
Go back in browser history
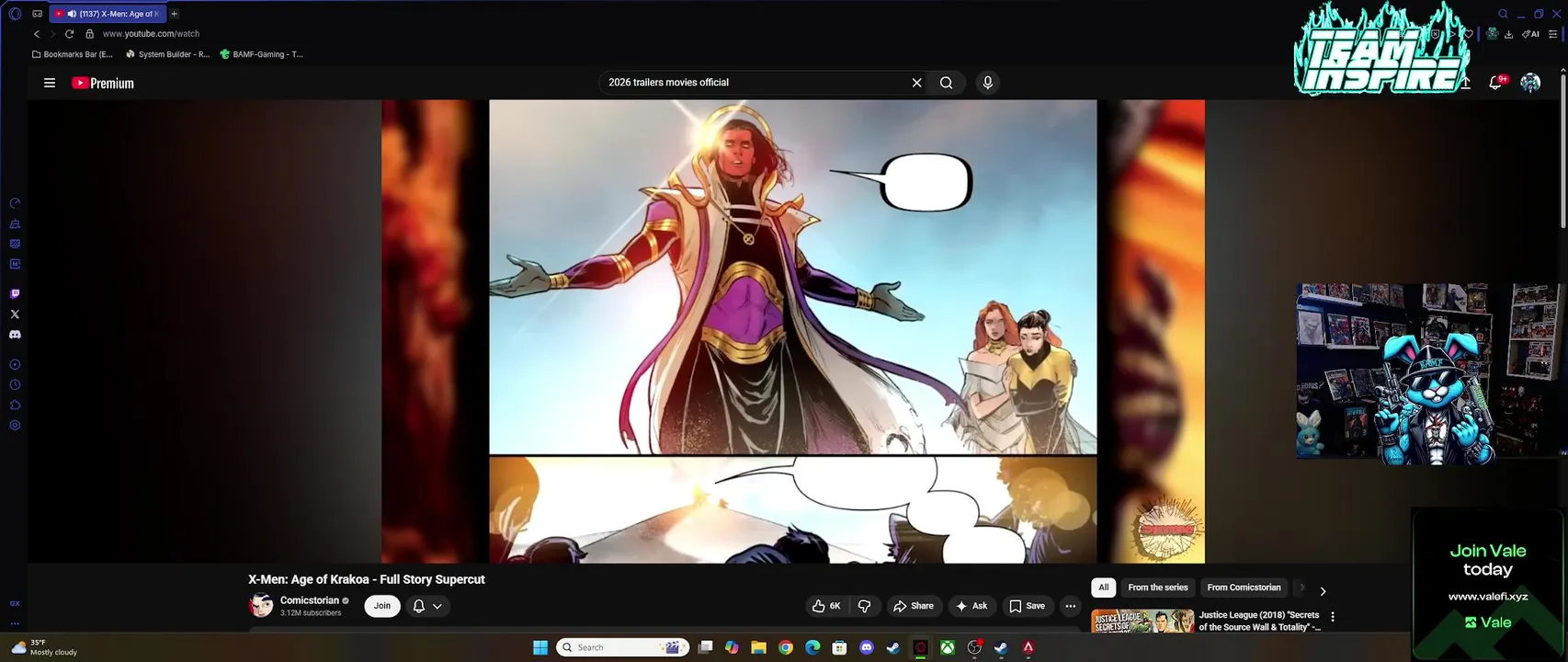[37, 34]
